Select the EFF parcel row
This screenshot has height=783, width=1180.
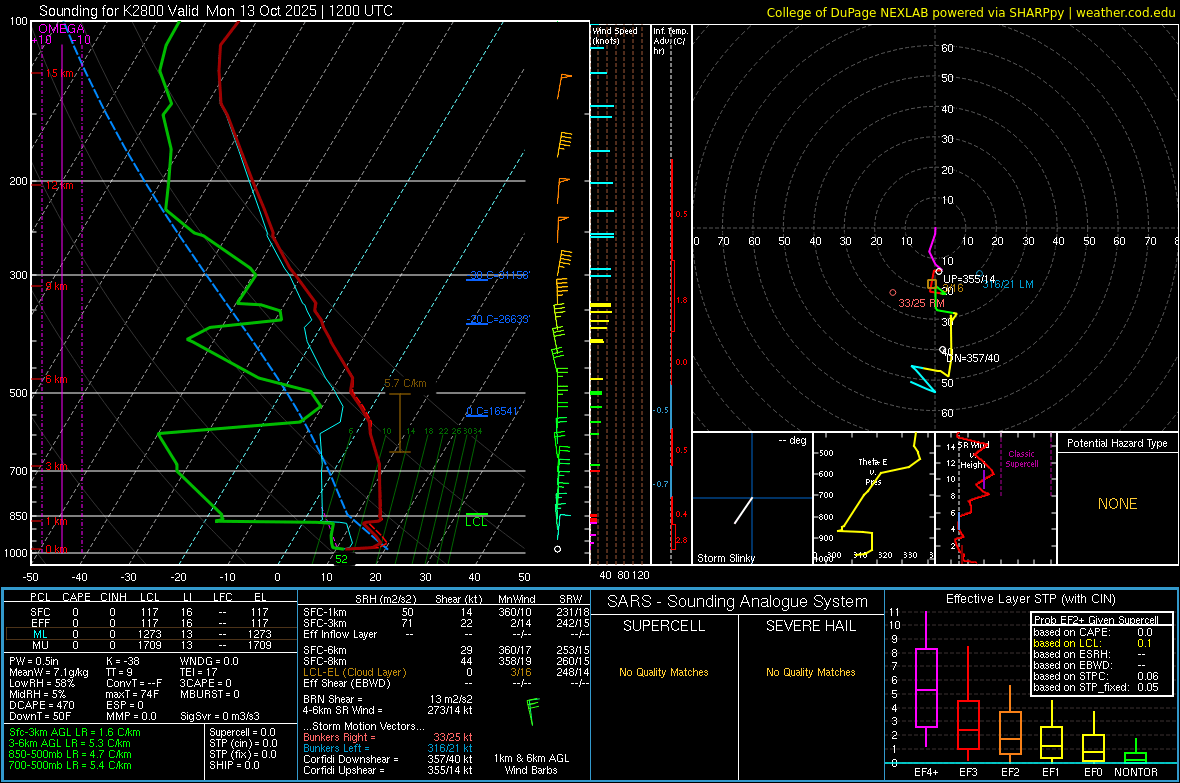click(150, 623)
